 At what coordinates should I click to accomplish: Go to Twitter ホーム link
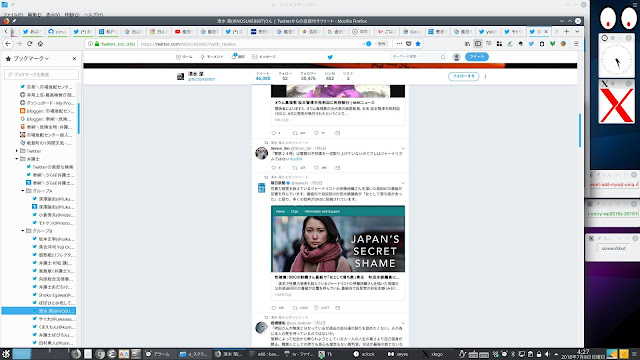click(x=184, y=57)
